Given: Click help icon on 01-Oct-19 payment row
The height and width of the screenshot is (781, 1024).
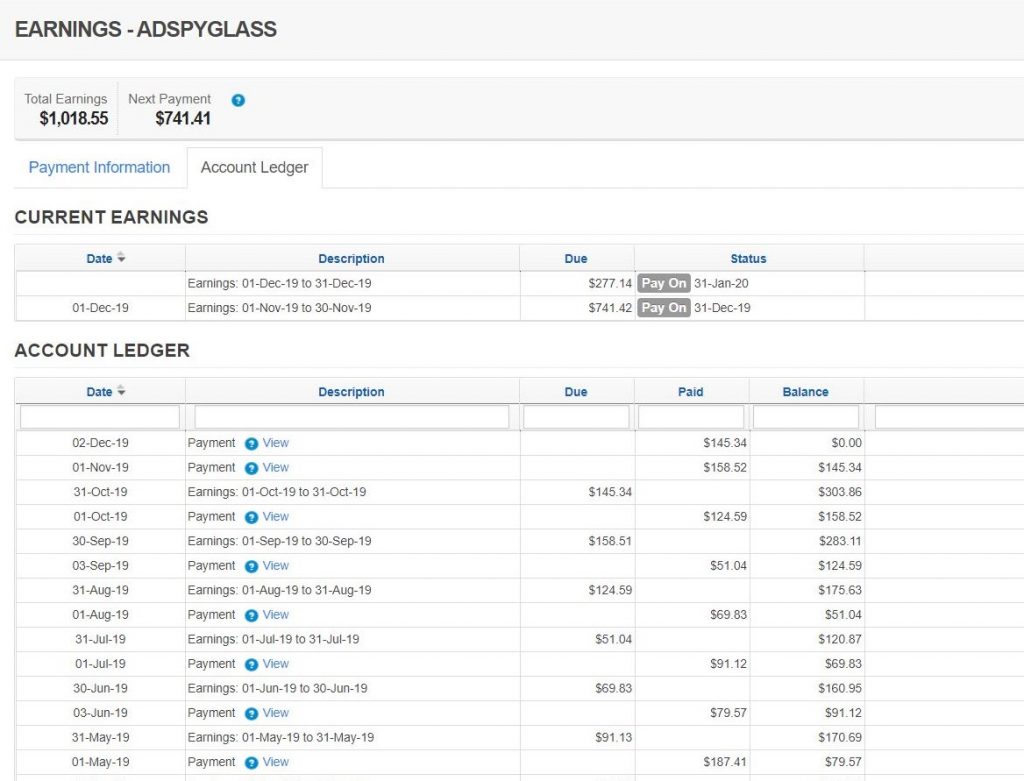Looking at the screenshot, I should (x=251, y=517).
